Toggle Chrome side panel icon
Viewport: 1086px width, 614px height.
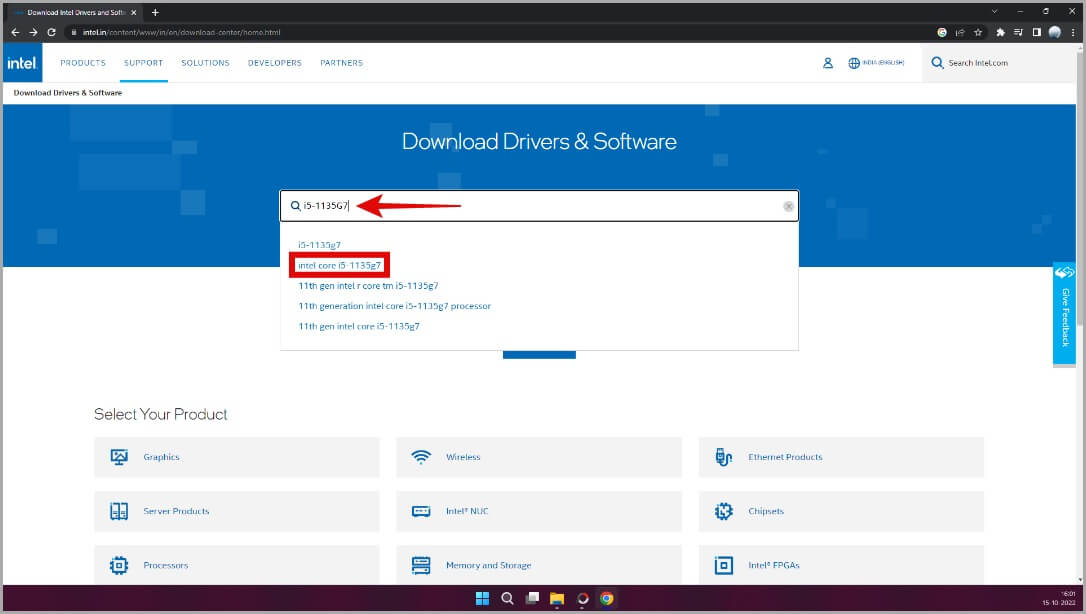[1036, 33]
